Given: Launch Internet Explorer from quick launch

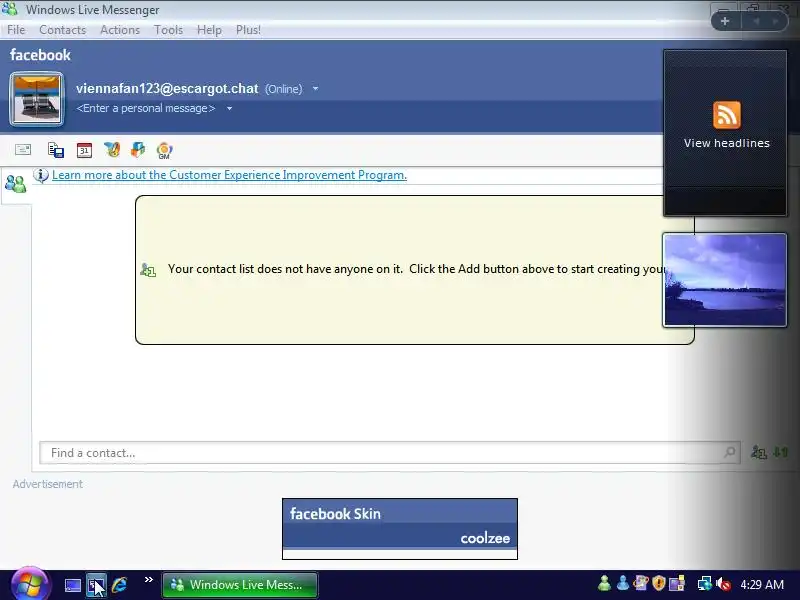Looking at the screenshot, I should (x=119, y=585).
